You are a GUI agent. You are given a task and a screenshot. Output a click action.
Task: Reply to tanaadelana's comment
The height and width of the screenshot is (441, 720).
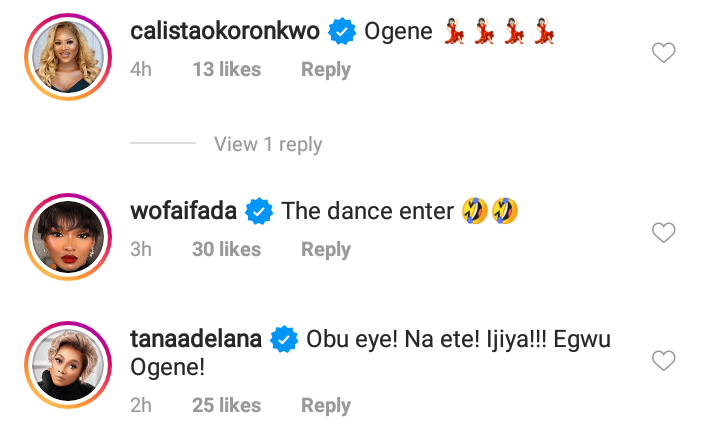pyautogui.click(x=326, y=406)
